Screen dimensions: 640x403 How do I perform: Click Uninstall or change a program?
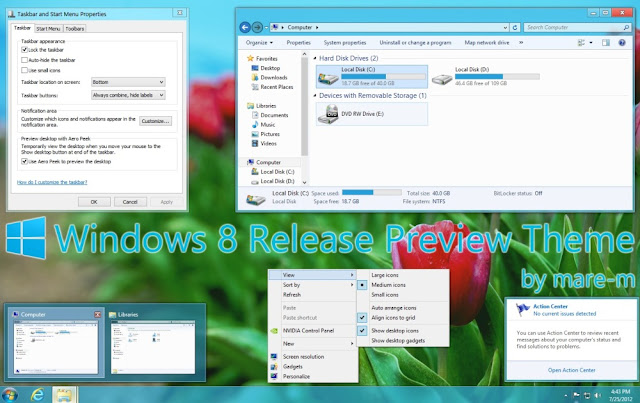coord(415,42)
